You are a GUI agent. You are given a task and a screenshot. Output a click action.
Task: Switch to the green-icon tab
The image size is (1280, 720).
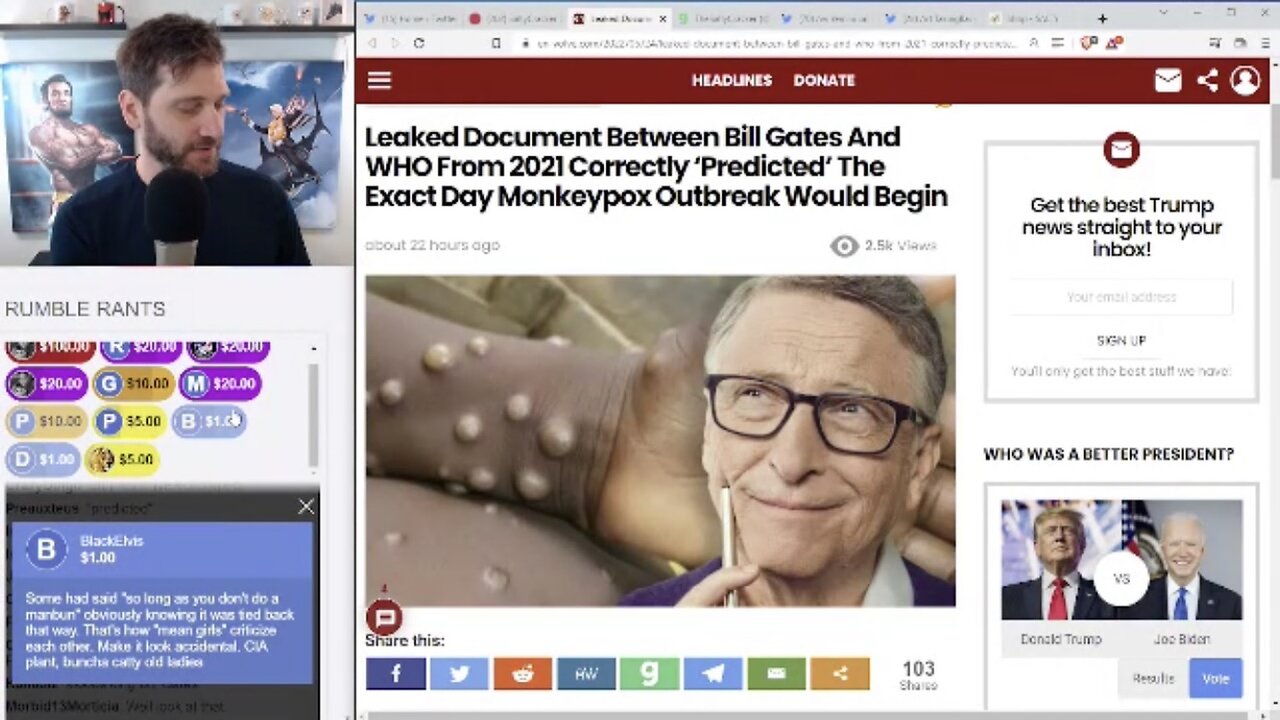click(x=723, y=19)
